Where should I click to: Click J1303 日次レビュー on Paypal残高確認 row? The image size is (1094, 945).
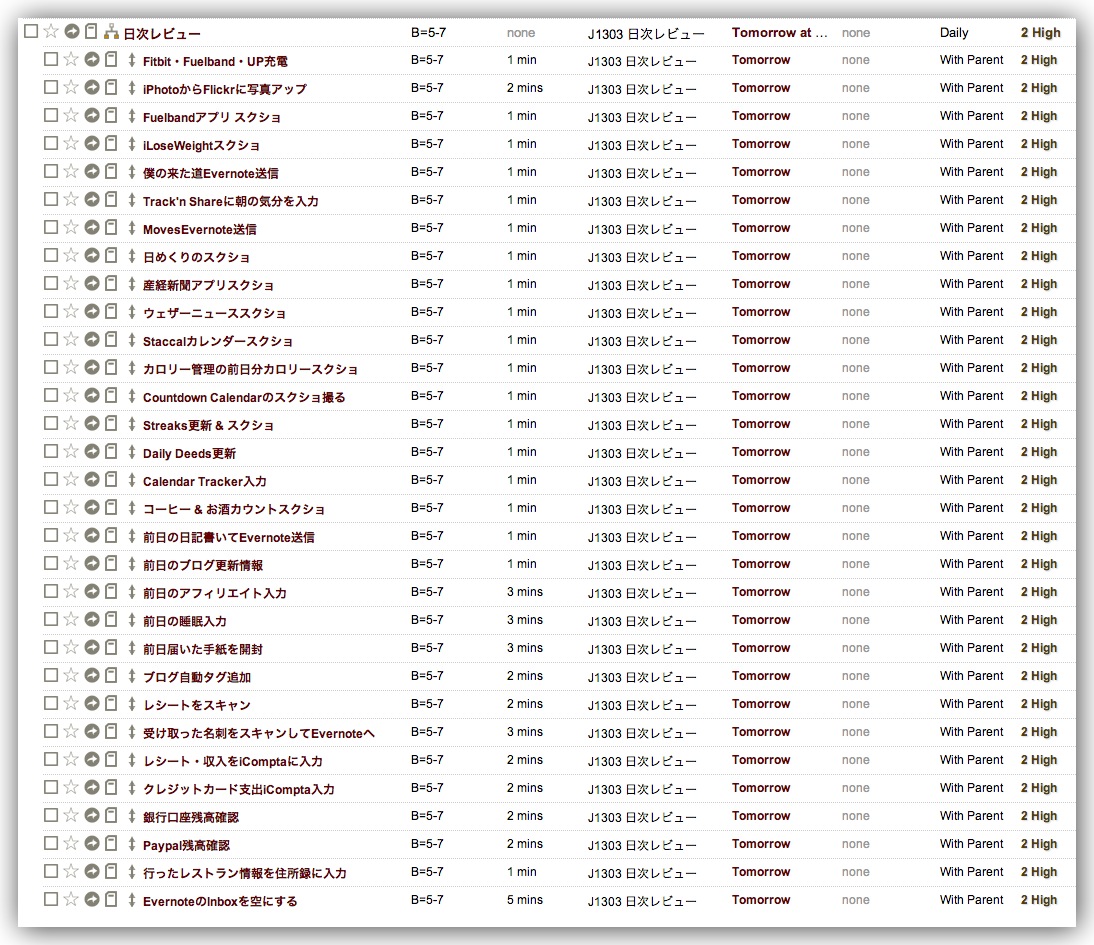642,845
